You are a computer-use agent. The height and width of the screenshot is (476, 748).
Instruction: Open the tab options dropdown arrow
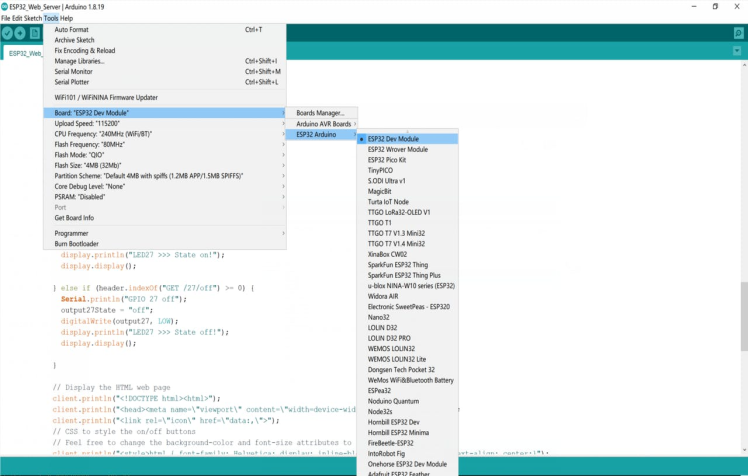point(738,53)
